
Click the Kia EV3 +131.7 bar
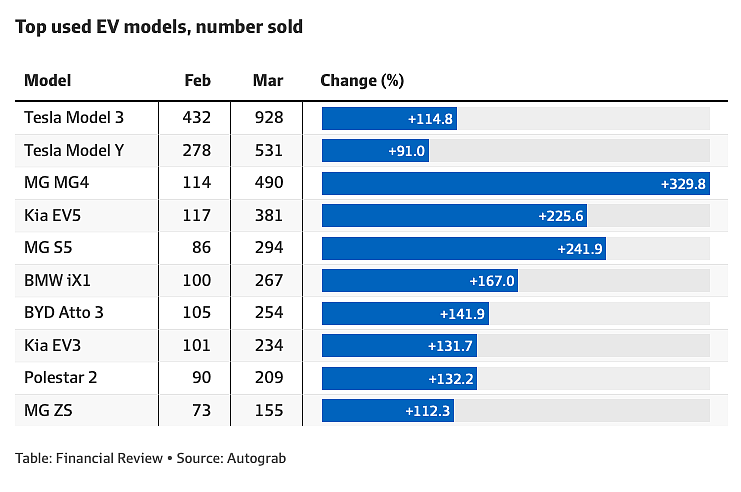tap(399, 346)
